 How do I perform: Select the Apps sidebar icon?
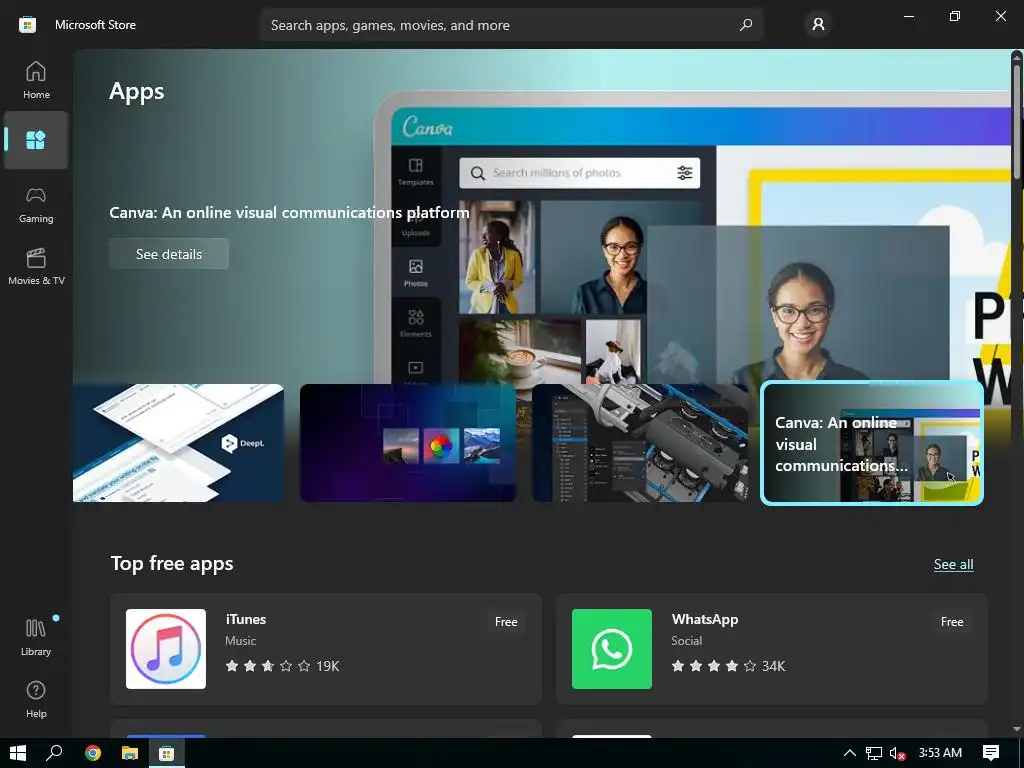click(x=36, y=140)
